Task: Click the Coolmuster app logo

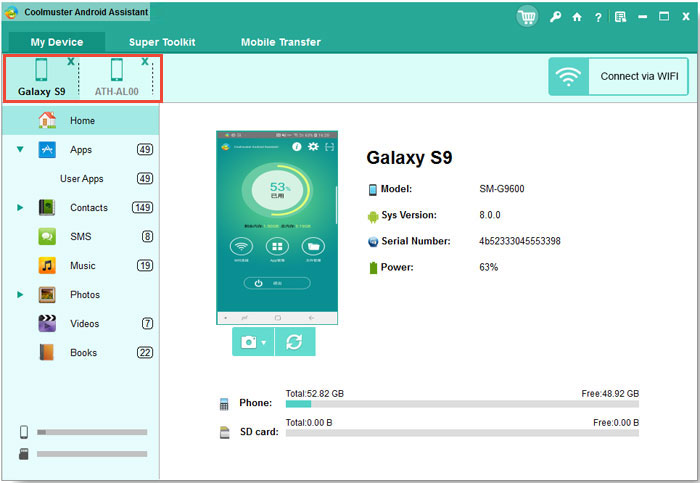Action: pyautogui.click(x=11, y=12)
